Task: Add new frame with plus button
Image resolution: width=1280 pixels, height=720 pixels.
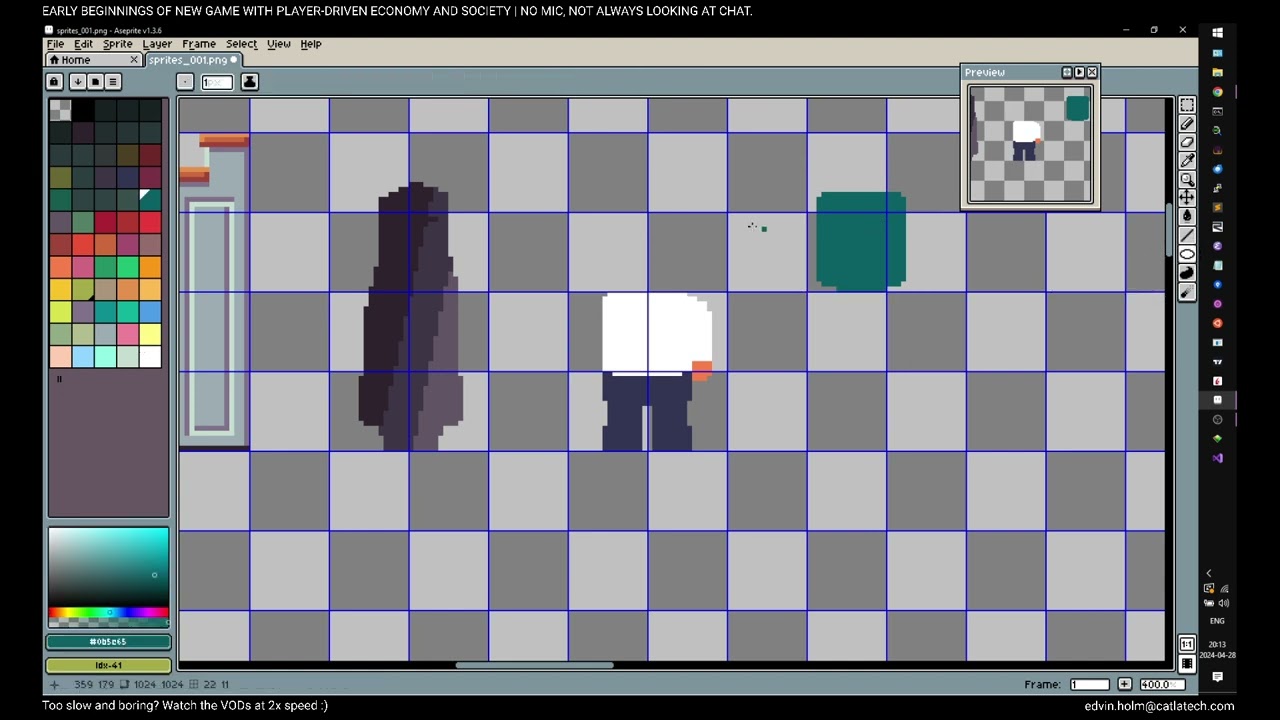Action: click(x=1125, y=684)
